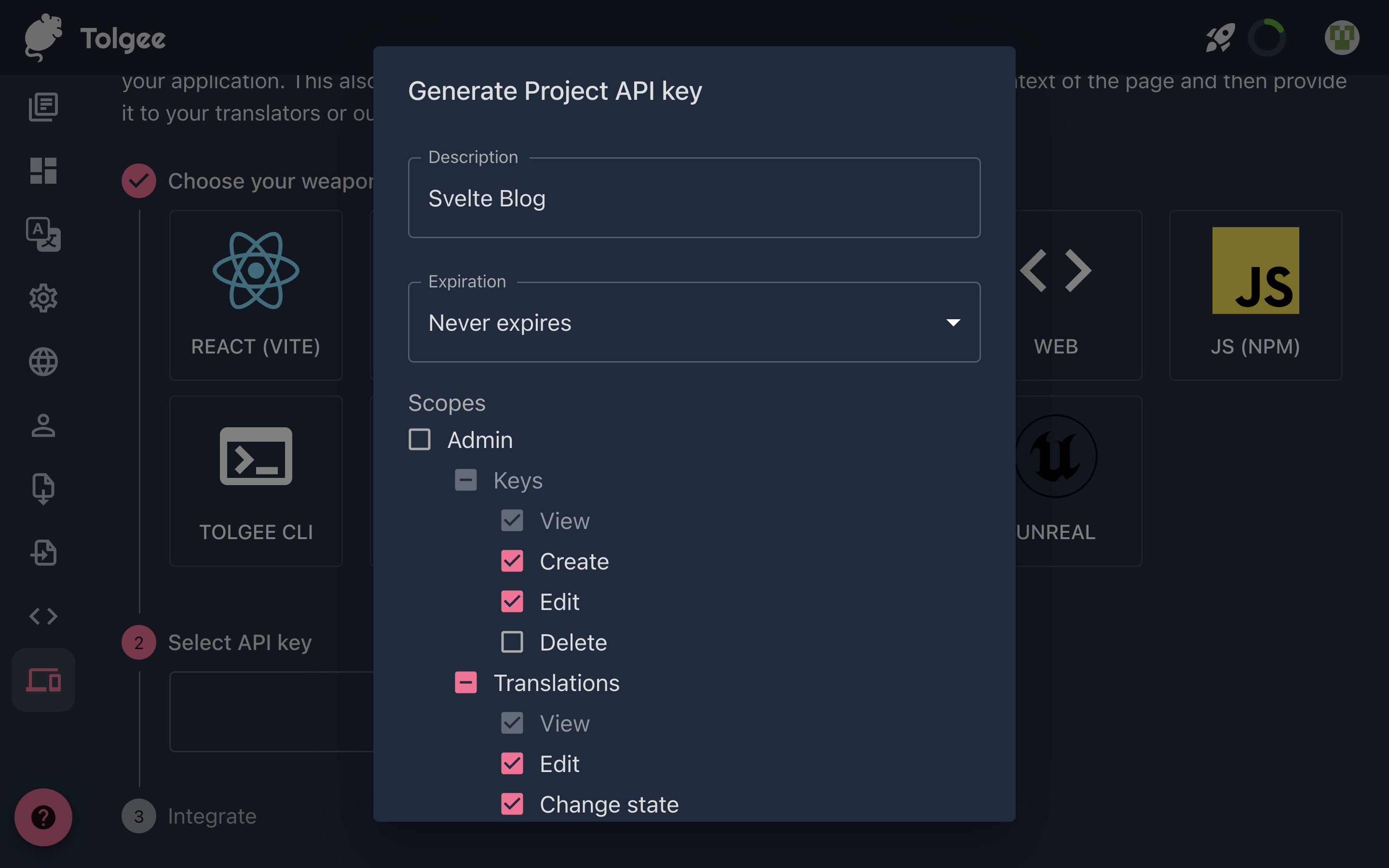The image size is (1389, 868).
Task: Select the REACT (VITE) integration card
Action: [256, 296]
